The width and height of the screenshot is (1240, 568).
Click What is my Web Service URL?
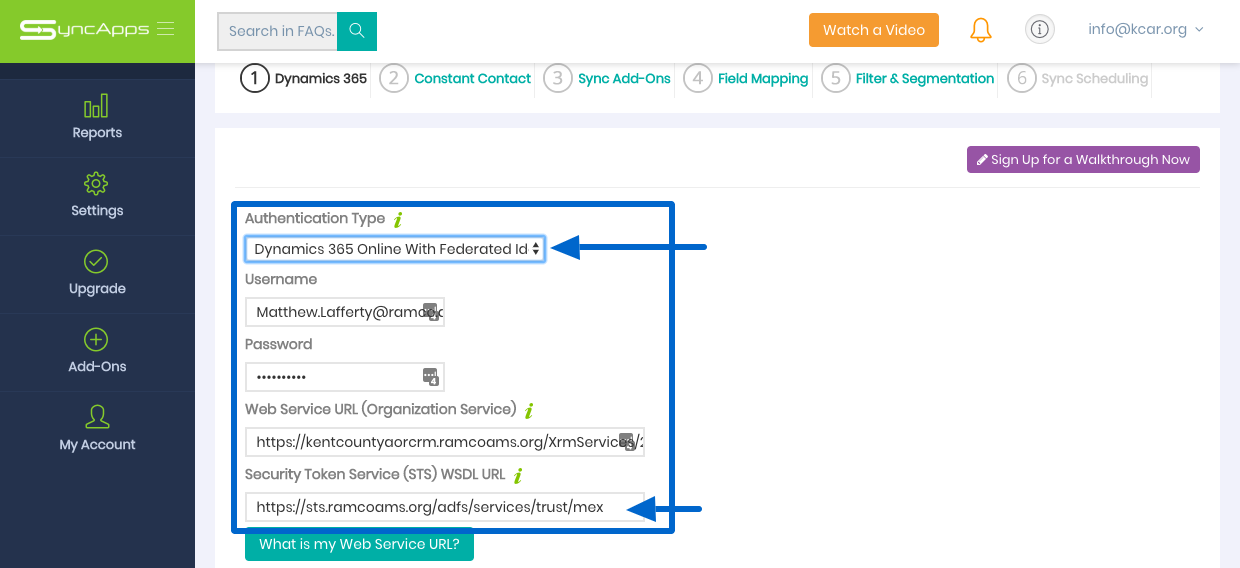pos(359,545)
